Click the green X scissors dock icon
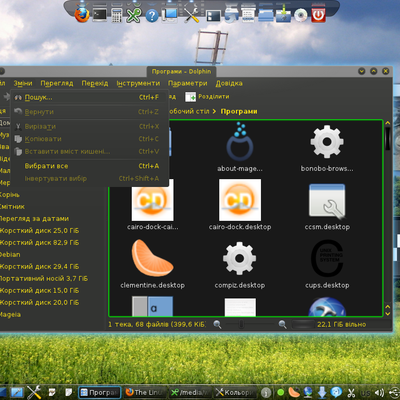 point(133,15)
